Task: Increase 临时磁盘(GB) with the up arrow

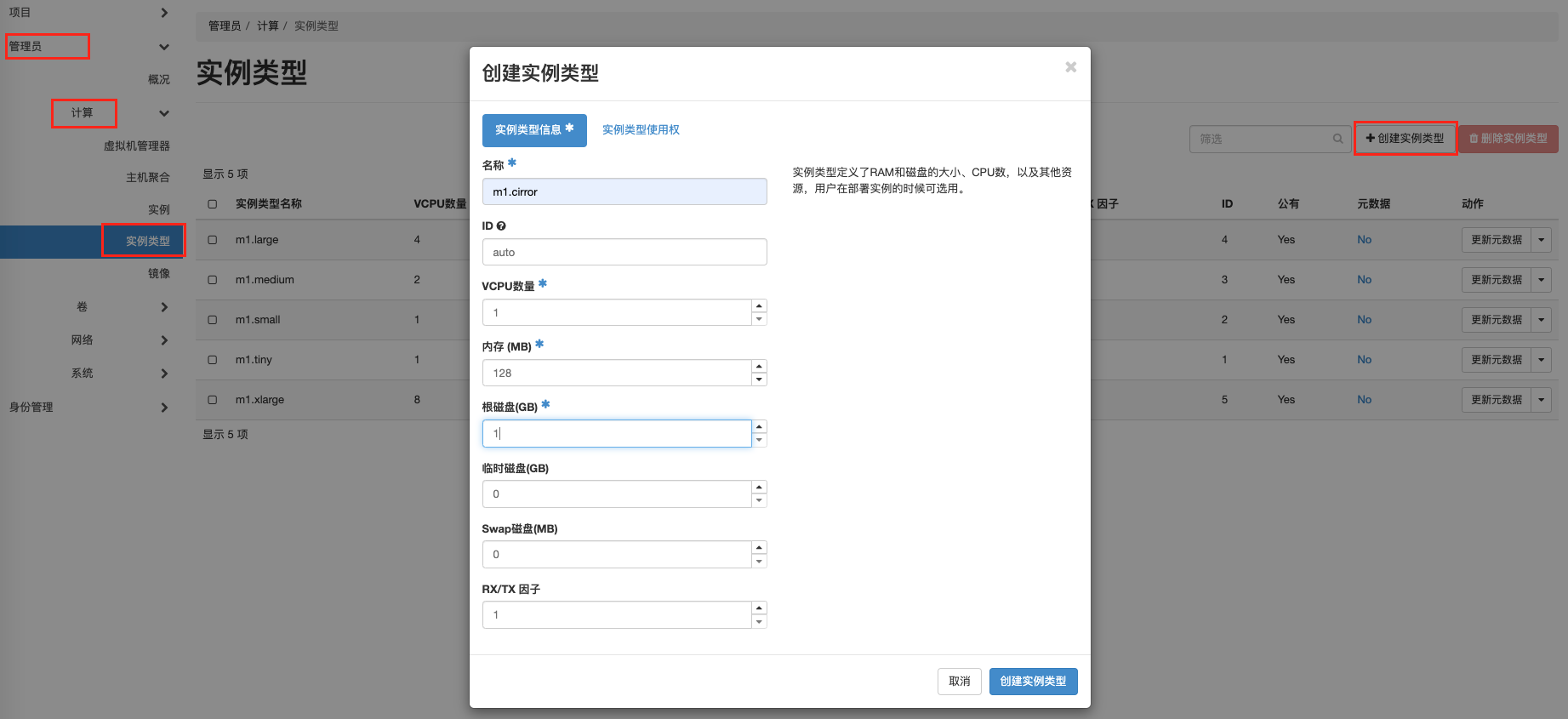Action: [x=759, y=488]
